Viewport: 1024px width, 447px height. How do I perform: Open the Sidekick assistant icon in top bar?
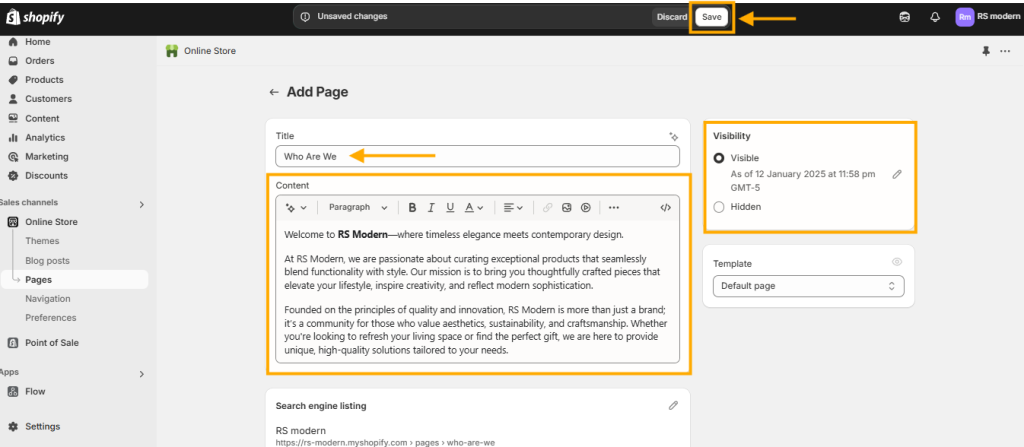click(904, 18)
